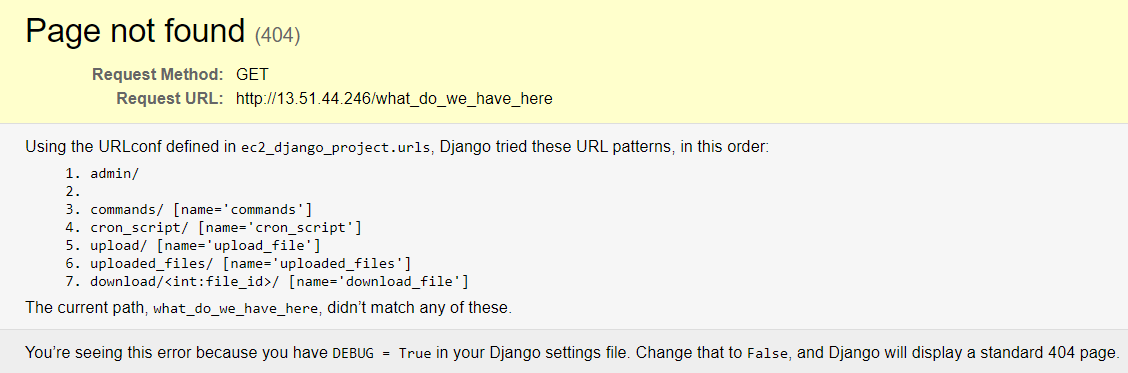Click the empty second URL pattern entry
Image resolution: width=1128 pixels, height=373 pixels.
73,192
